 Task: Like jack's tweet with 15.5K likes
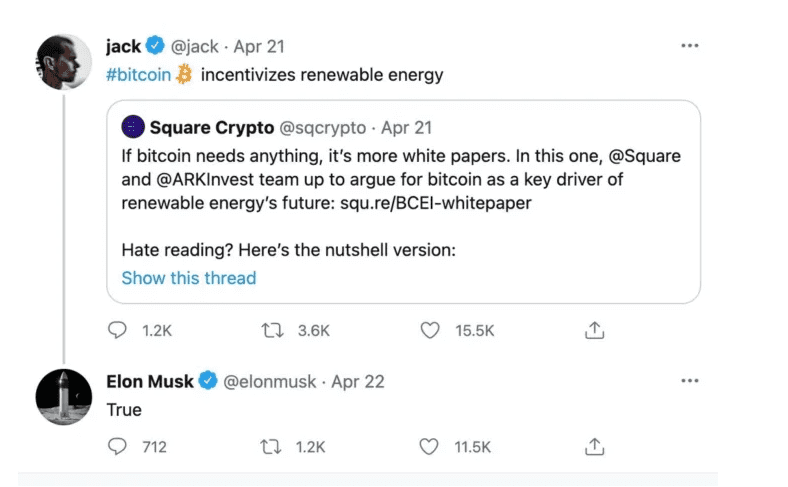432,330
